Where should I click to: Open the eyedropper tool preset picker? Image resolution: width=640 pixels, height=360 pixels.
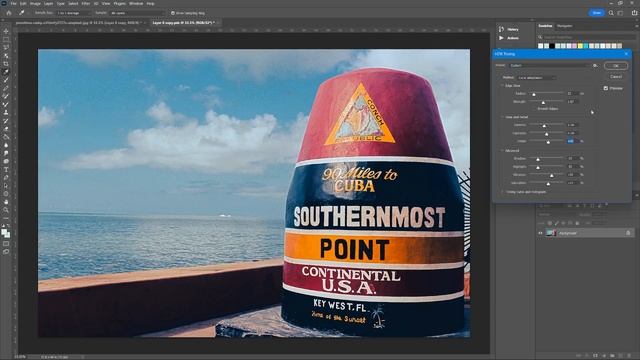22,13
